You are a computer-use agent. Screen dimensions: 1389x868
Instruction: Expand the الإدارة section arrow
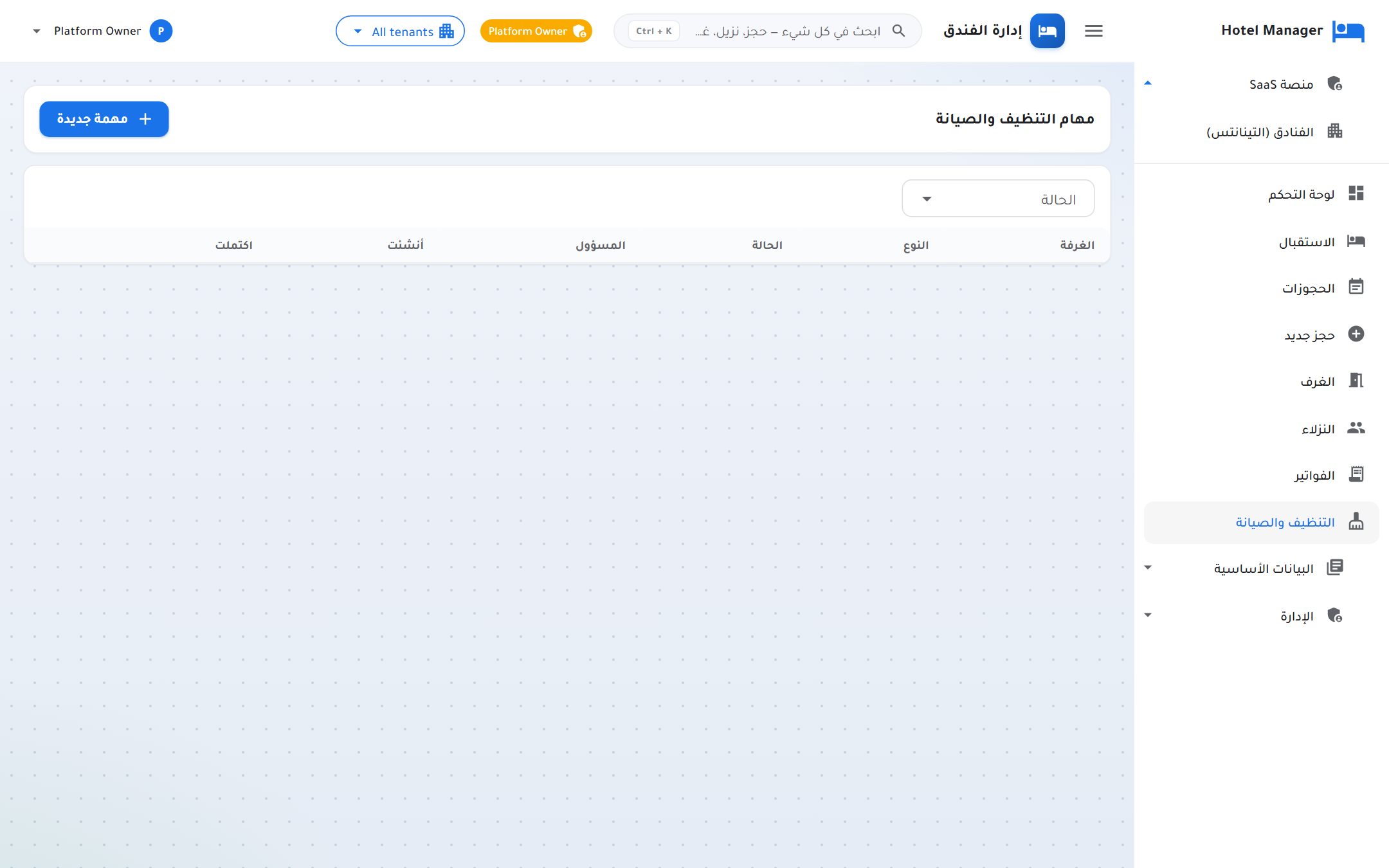[1148, 615]
